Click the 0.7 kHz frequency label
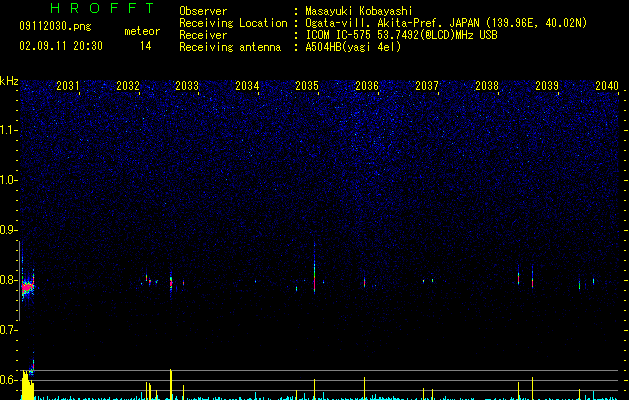Viewport: 629px width, 400px height. coord(8,330)
